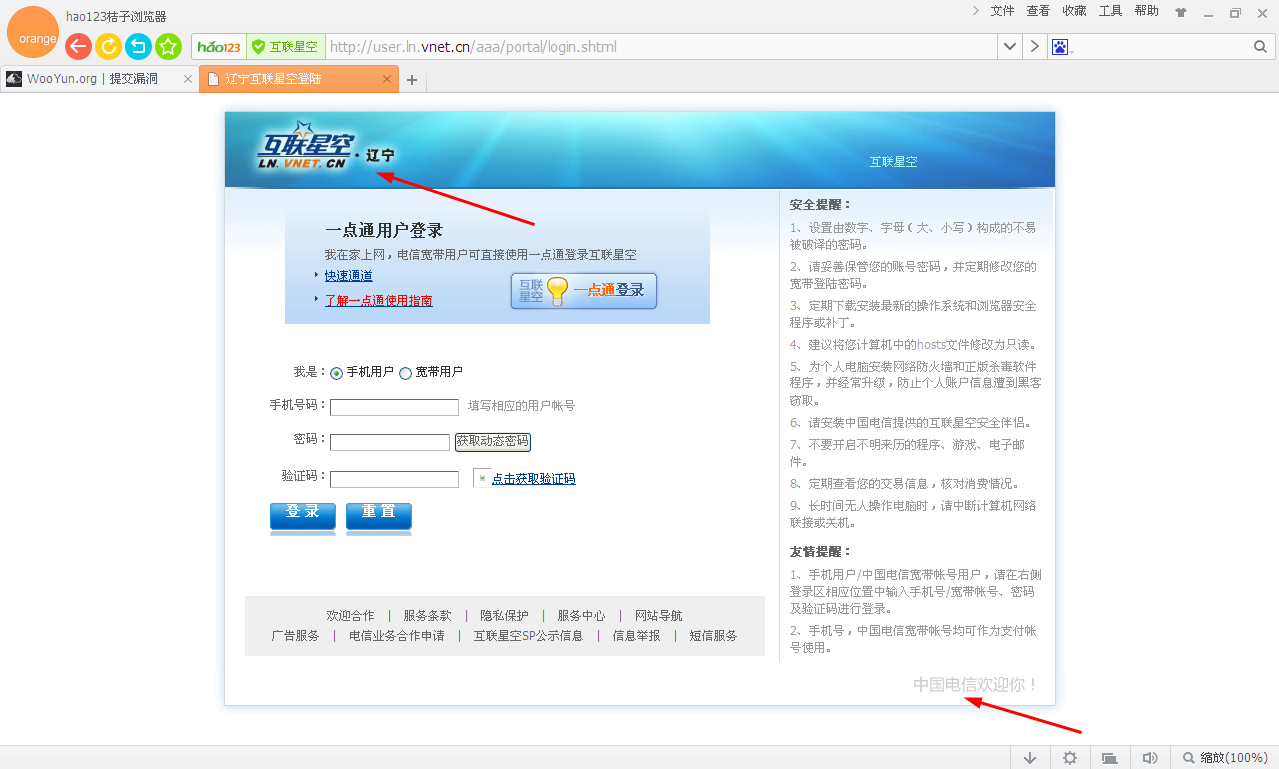The height and width of the screenshot is (769, 1279).
Task: Open the 广告服务 footer link
Action: click(x=295, y=636)
